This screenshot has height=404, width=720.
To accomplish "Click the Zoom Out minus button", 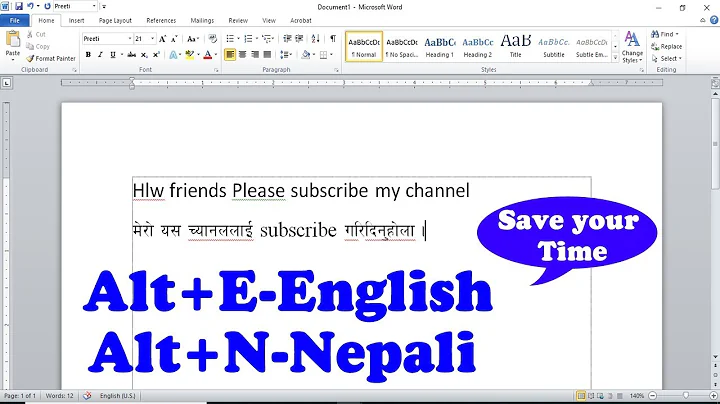I will coord(652,396).
